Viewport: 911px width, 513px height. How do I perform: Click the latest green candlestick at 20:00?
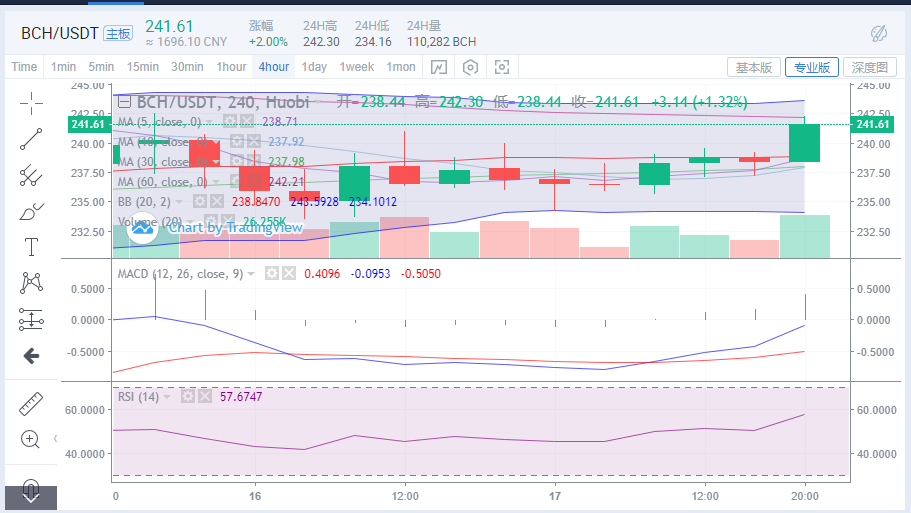(805, 143)
